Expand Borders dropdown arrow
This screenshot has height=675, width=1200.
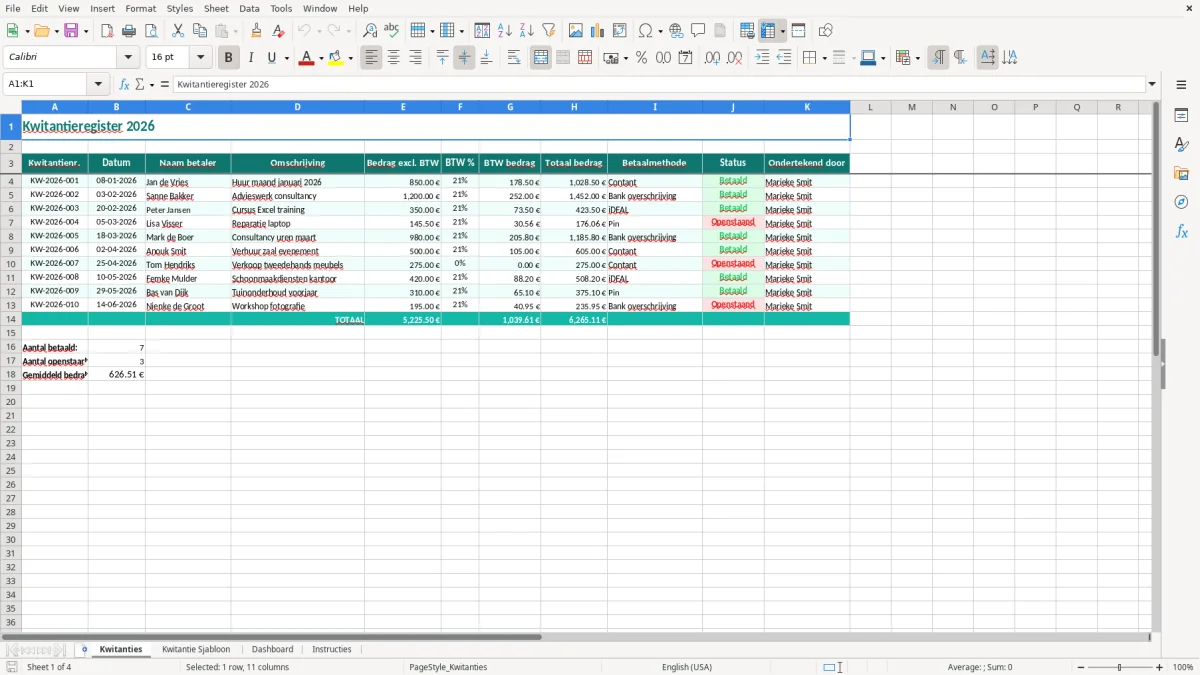pyautogui.click(x=824, y=58)
